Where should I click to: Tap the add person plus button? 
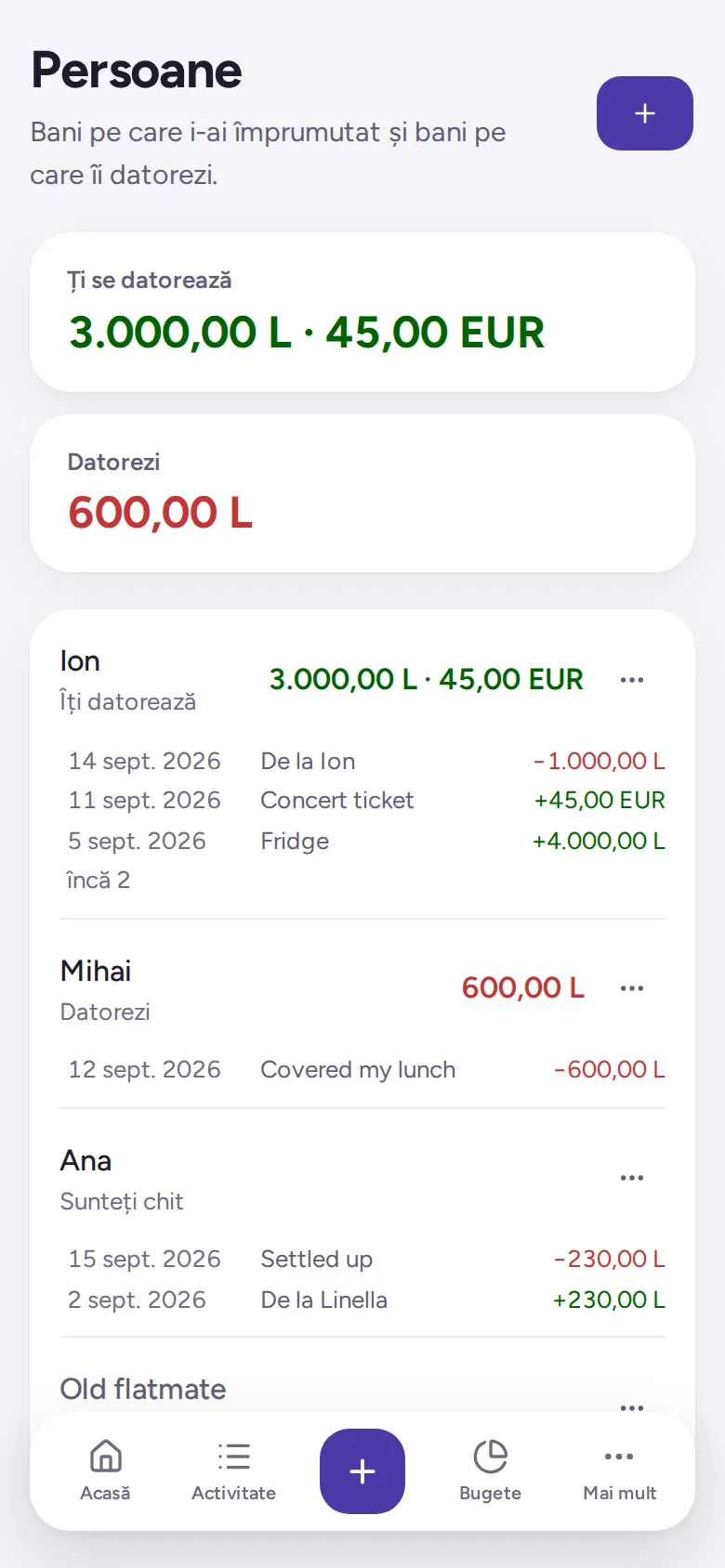pyautogui.click(x=644, y=113)
